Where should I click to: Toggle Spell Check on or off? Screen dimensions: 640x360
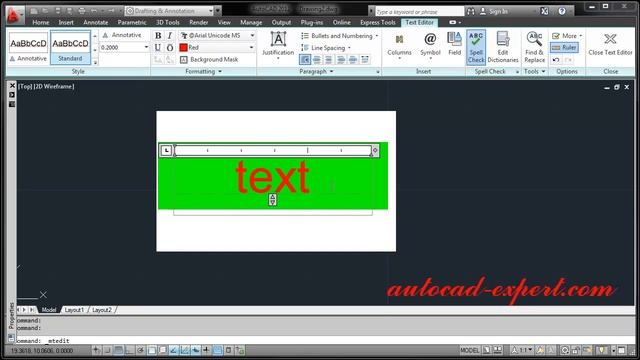click(476, 47)
